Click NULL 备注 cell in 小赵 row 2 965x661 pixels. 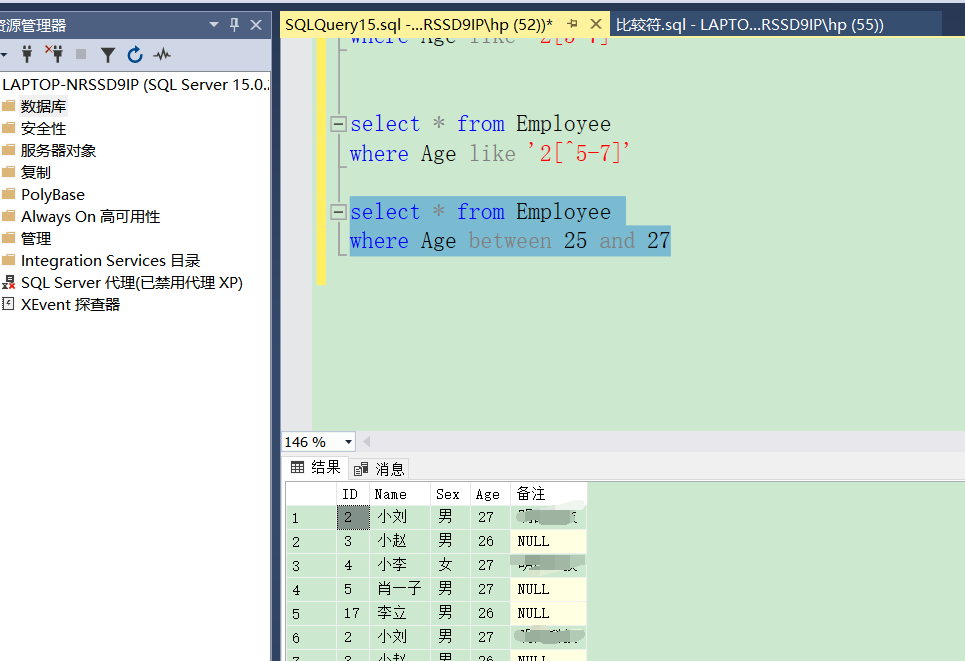click(548, 542)
